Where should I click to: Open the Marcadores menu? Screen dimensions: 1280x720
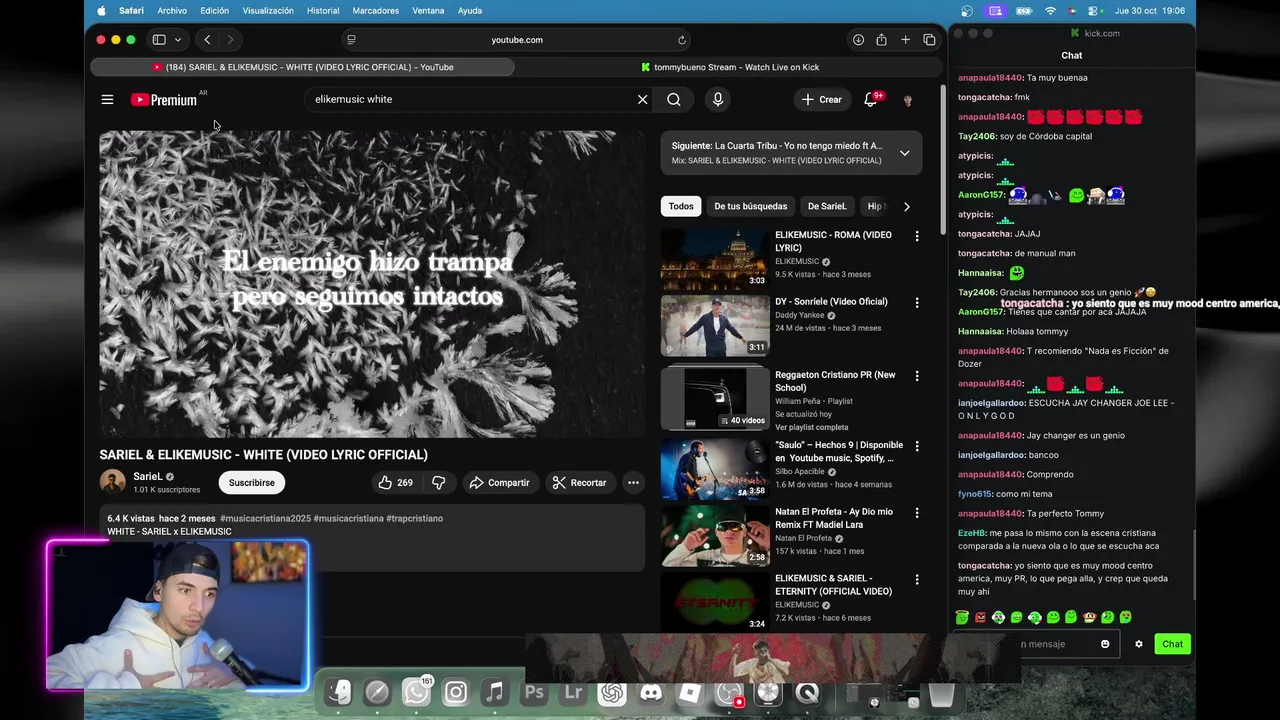(376, 11)
